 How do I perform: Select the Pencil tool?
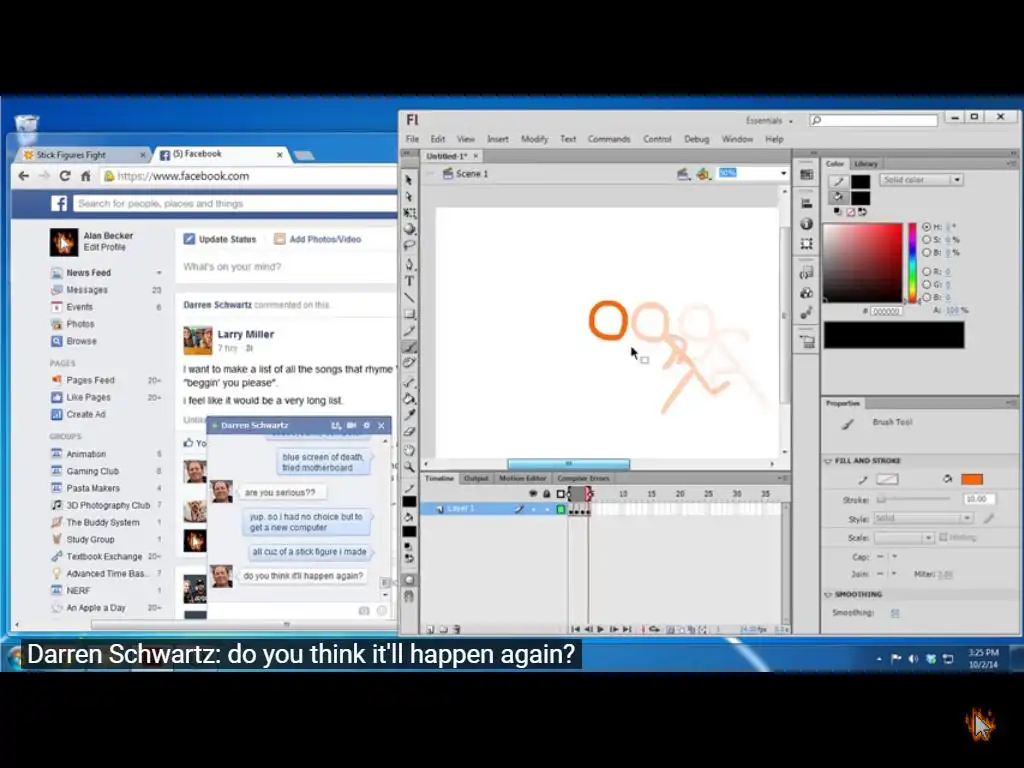coord(409,330)
